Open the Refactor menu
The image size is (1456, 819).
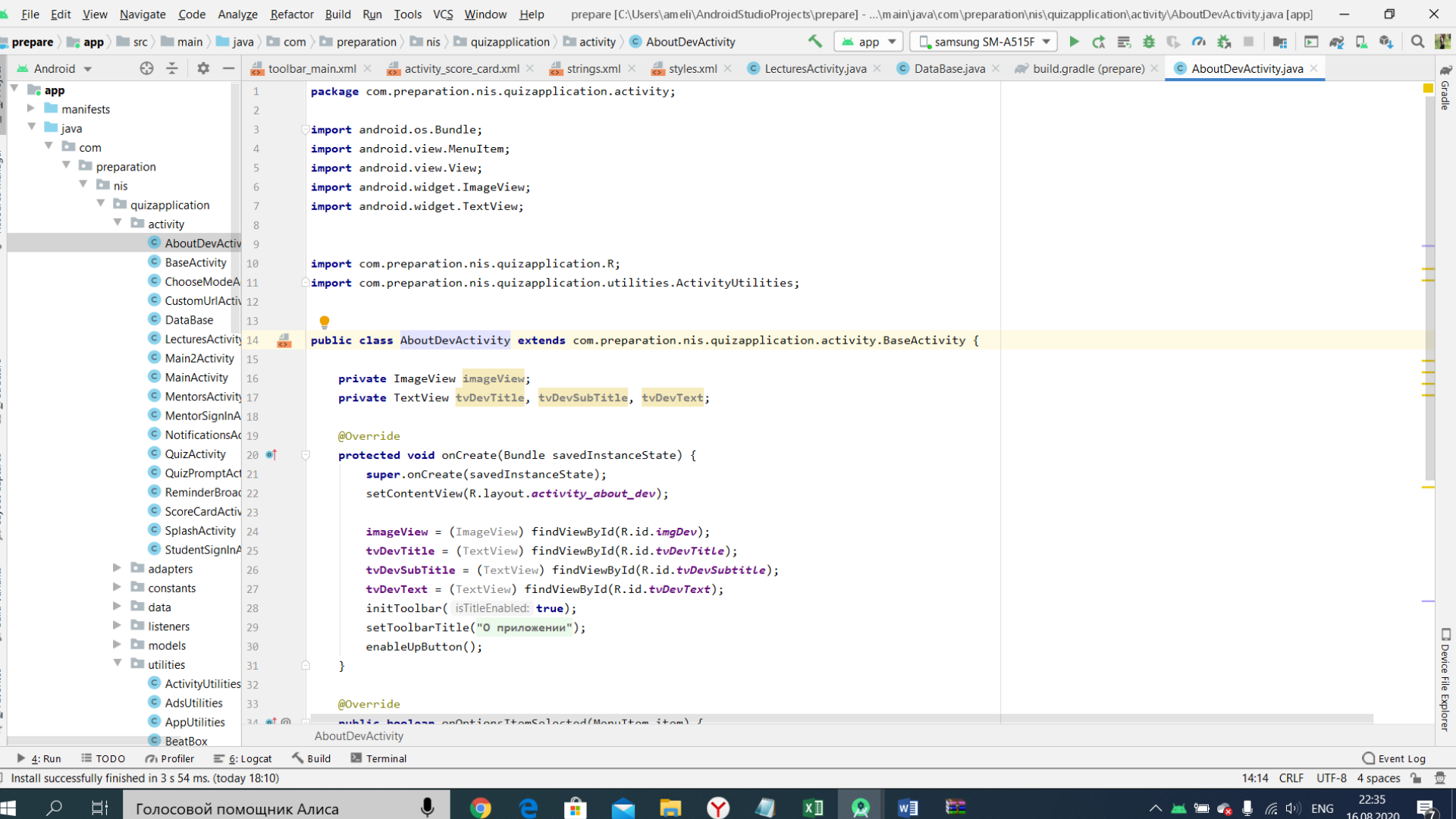click(291, 14)
